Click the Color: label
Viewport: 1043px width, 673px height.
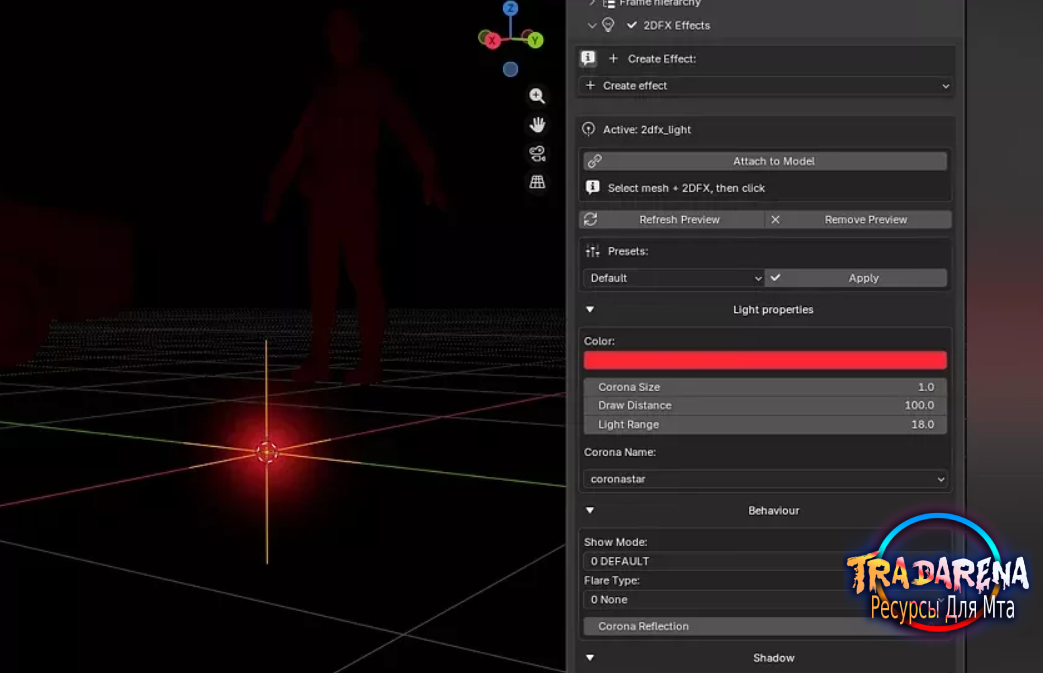click(x=599, y=341)
